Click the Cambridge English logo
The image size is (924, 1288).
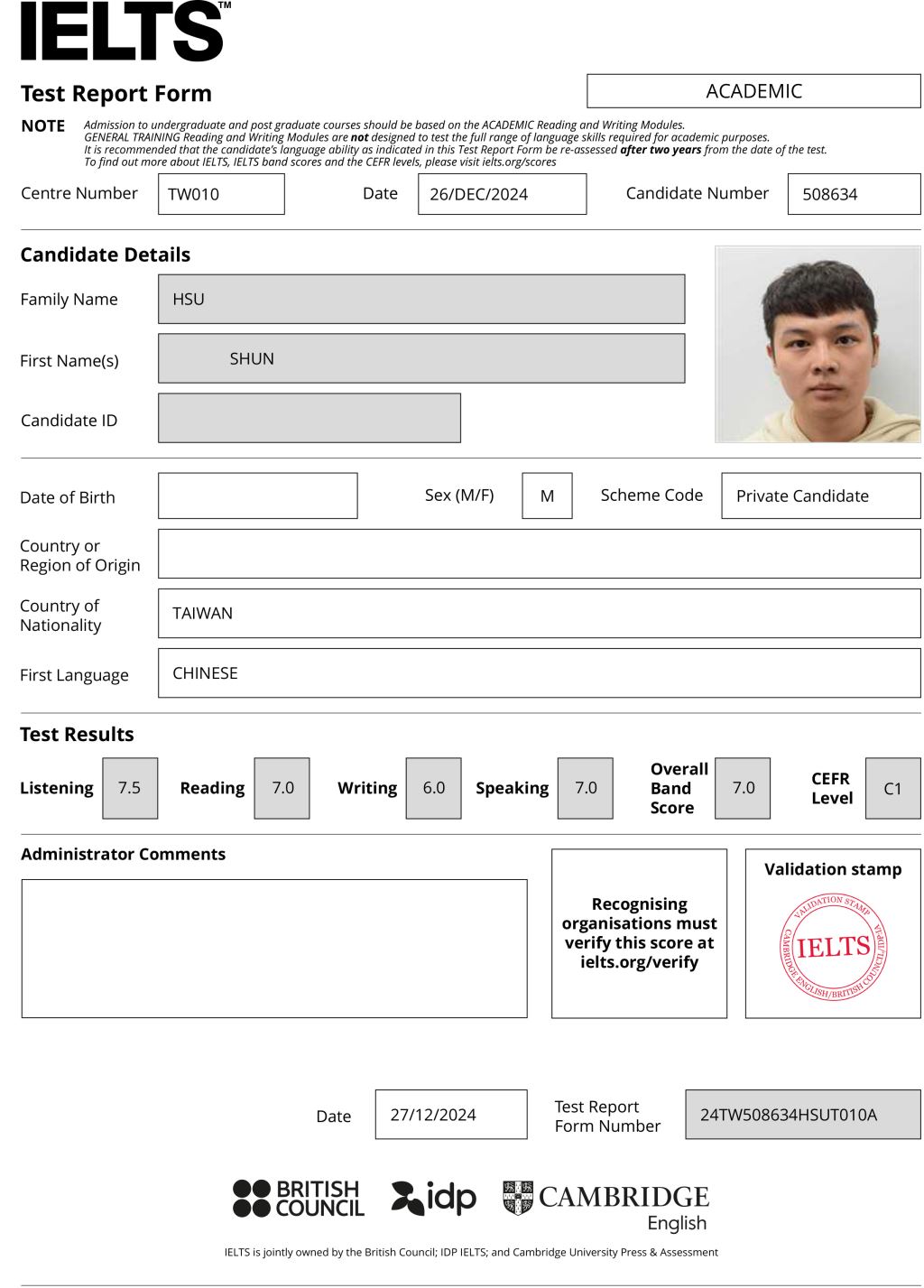605,1207
